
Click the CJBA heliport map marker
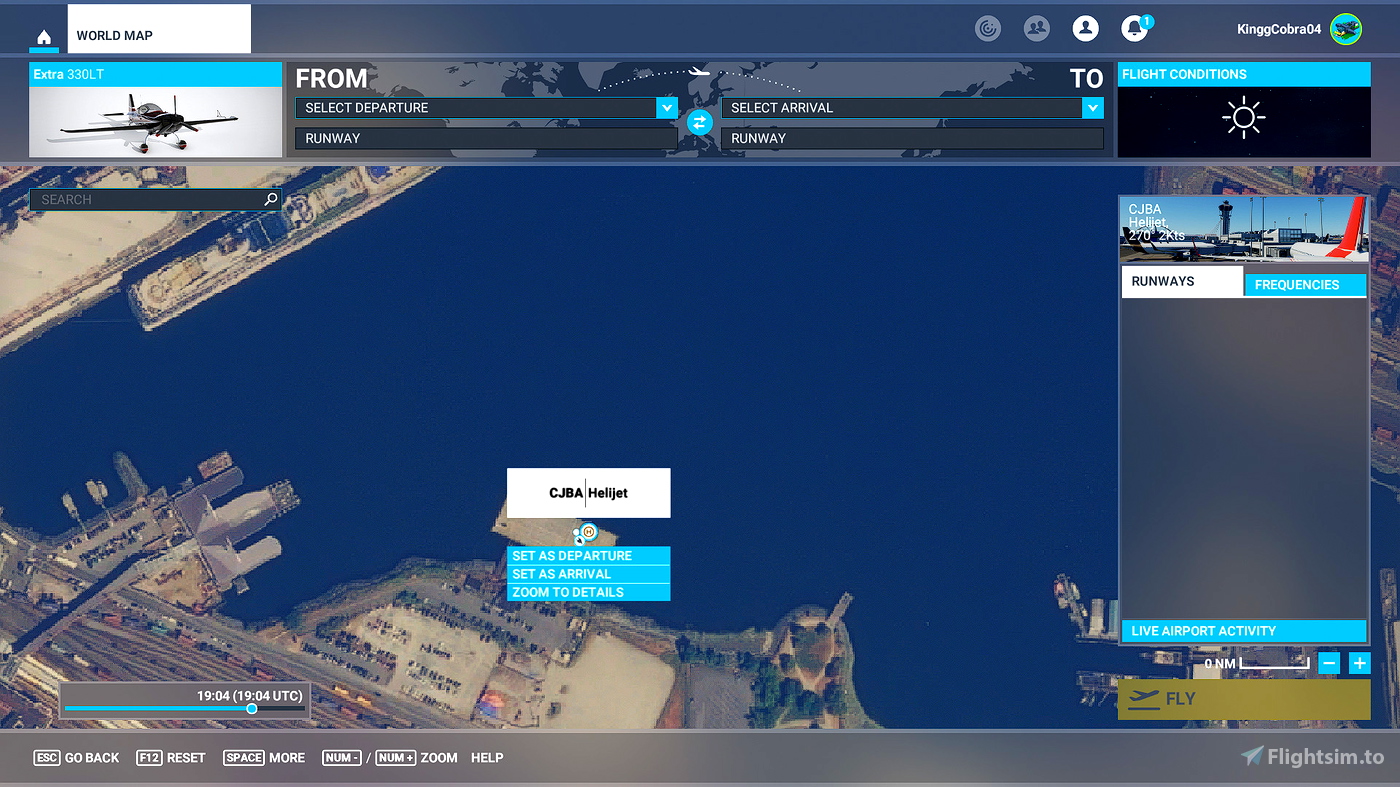coord(588,531)
